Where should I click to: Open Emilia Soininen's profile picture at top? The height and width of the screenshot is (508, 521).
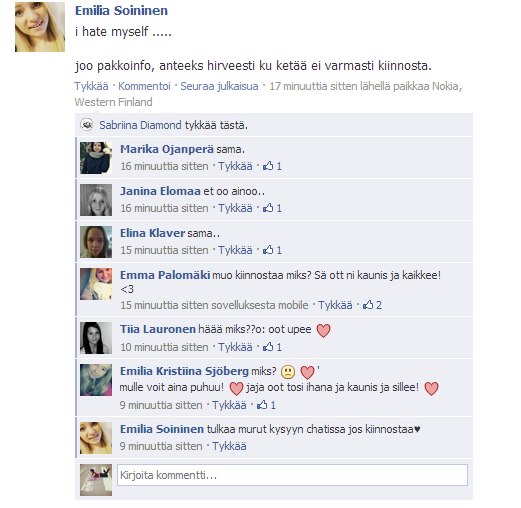click(x=40, y=27)
